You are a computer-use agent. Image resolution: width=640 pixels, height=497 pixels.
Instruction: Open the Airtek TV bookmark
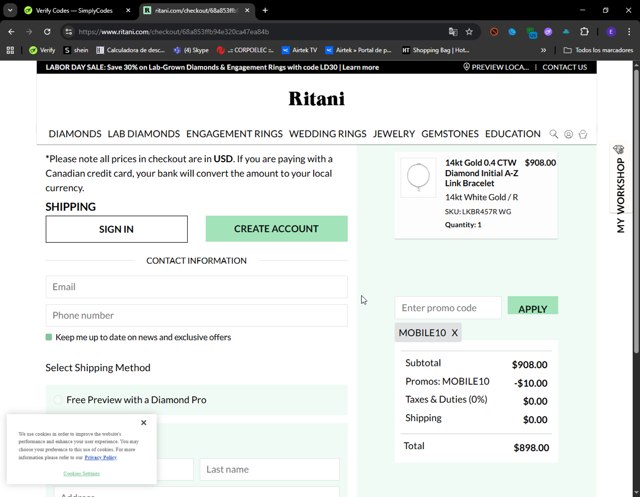(x=300, y=50)
